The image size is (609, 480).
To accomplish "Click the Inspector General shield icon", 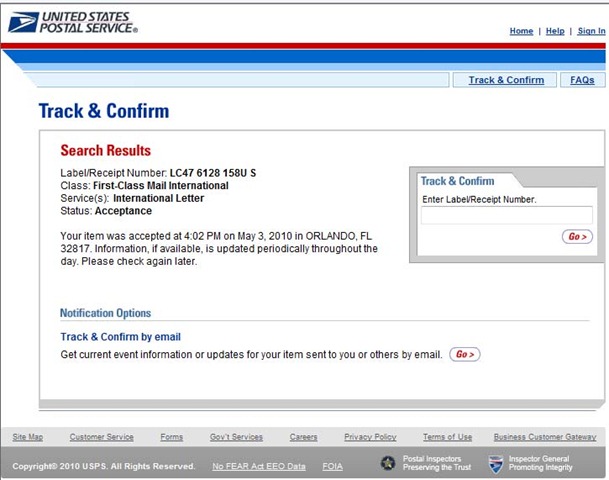I will (x=496, y=464).
